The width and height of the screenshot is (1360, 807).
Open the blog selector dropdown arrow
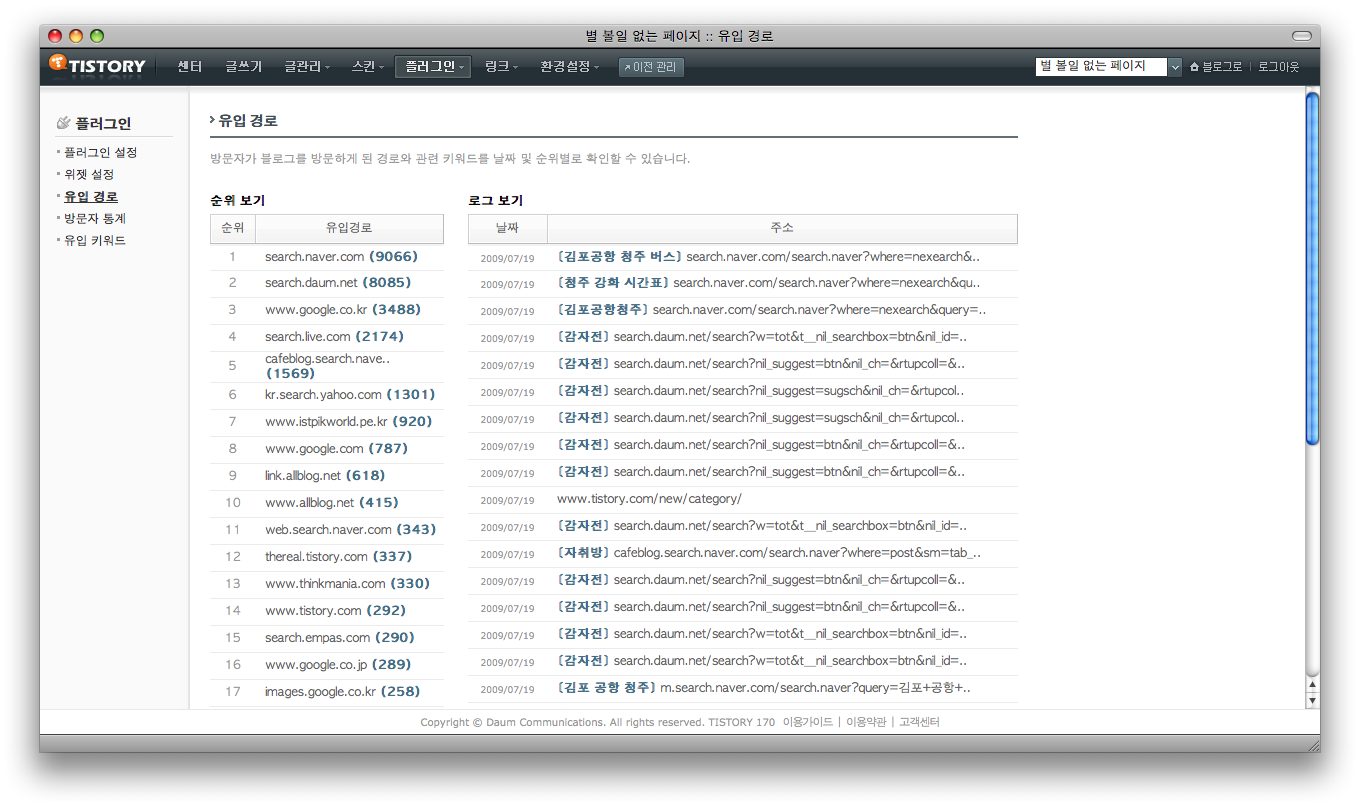1175,67
